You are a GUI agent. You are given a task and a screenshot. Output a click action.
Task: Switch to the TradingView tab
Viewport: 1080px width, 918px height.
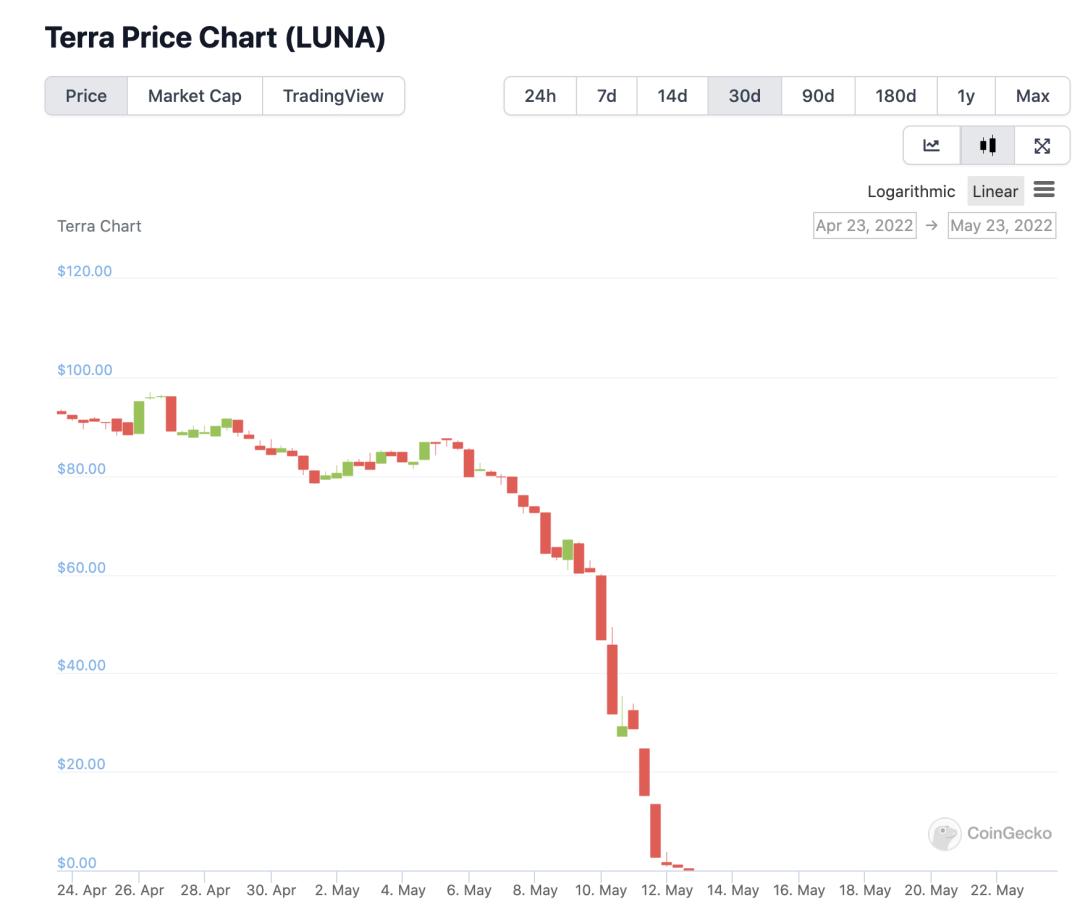(x=333, y=96)
